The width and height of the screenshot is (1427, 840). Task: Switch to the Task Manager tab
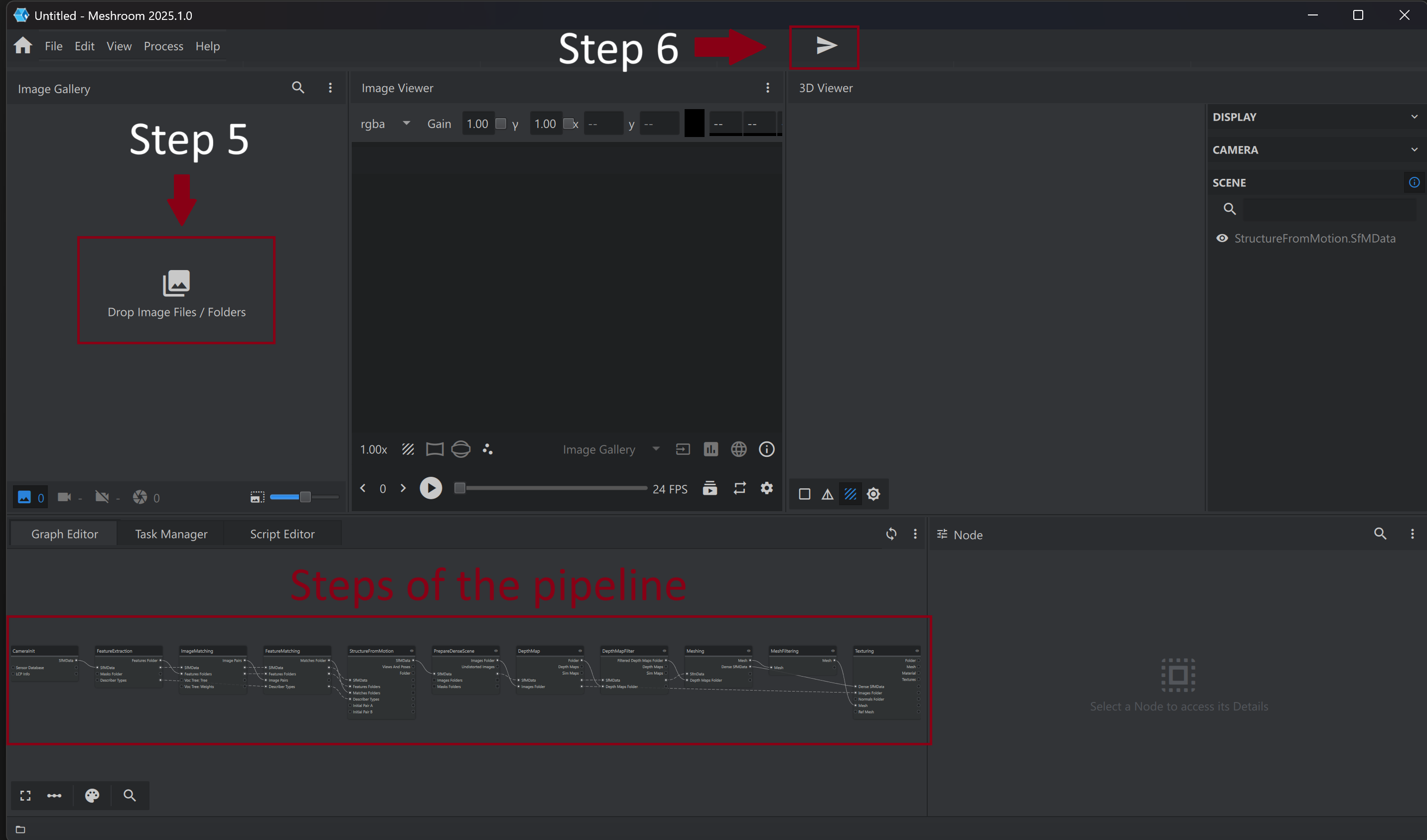coord(171,534)
